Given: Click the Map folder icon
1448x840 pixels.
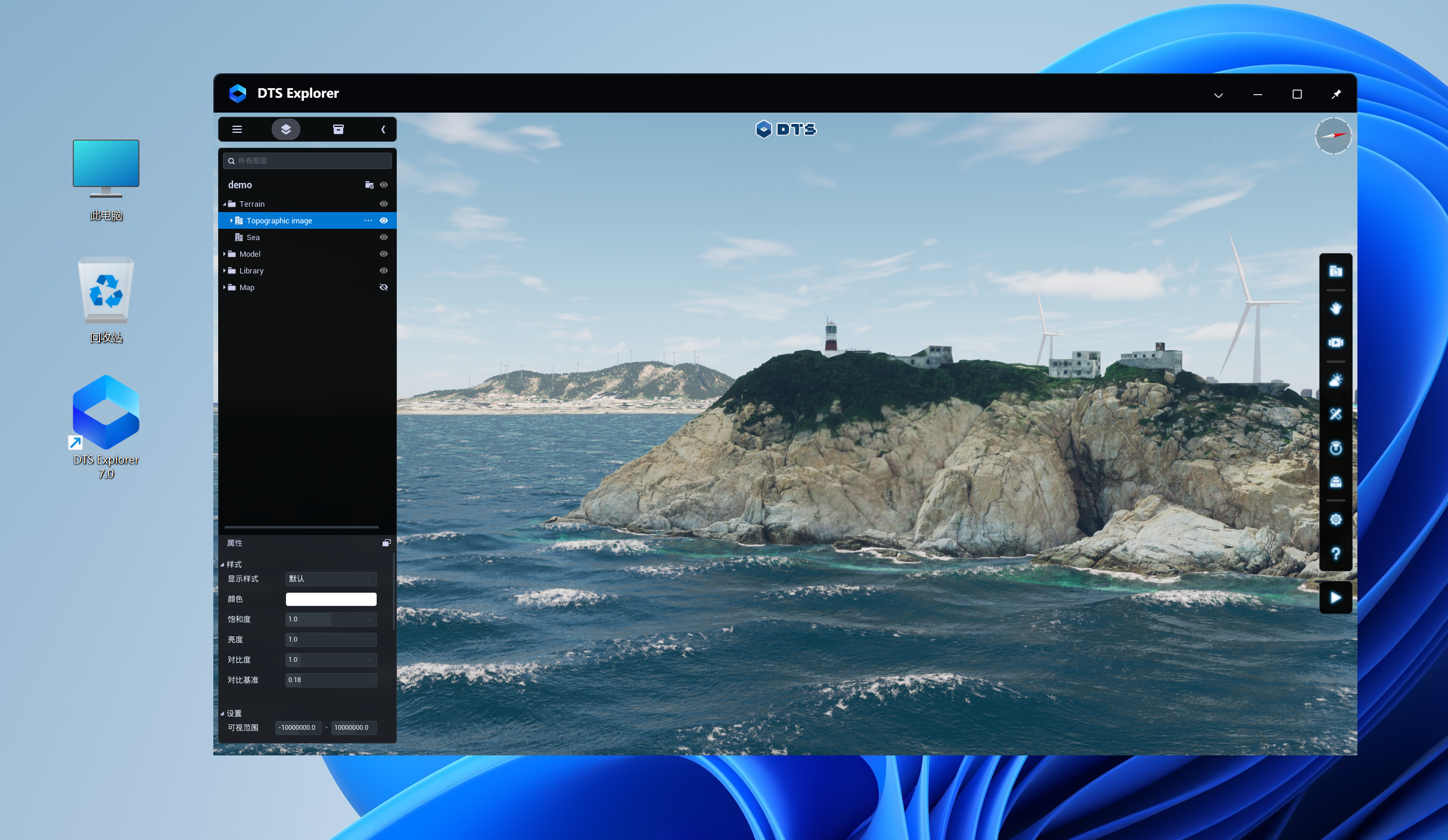Looking at the screenshot, I should pyautogui.click(x=232, y=287).
